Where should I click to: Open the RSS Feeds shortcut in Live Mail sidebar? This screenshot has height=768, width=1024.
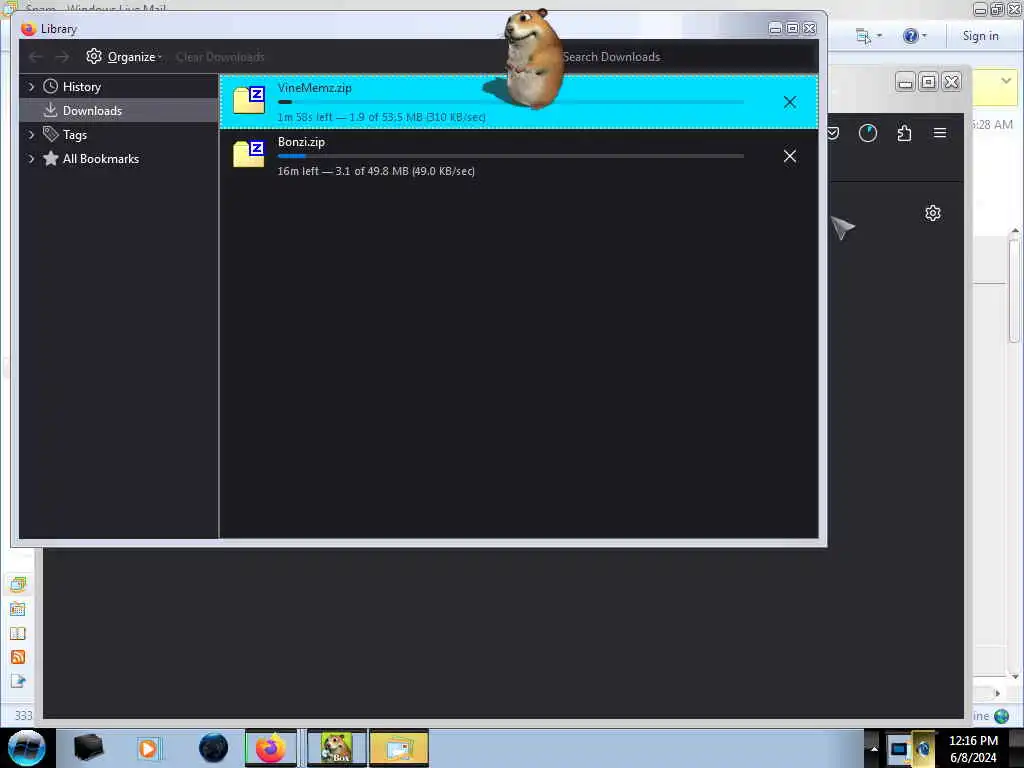pyautogui.click(x=18, y=657)
